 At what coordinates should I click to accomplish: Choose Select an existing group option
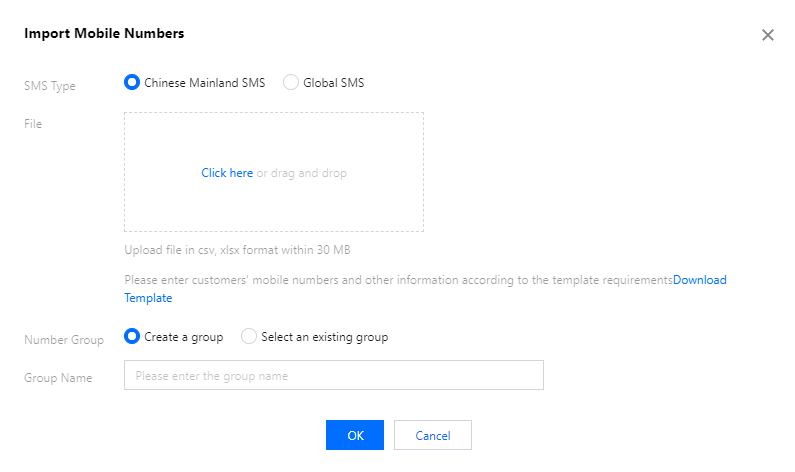tap(249, 337)
